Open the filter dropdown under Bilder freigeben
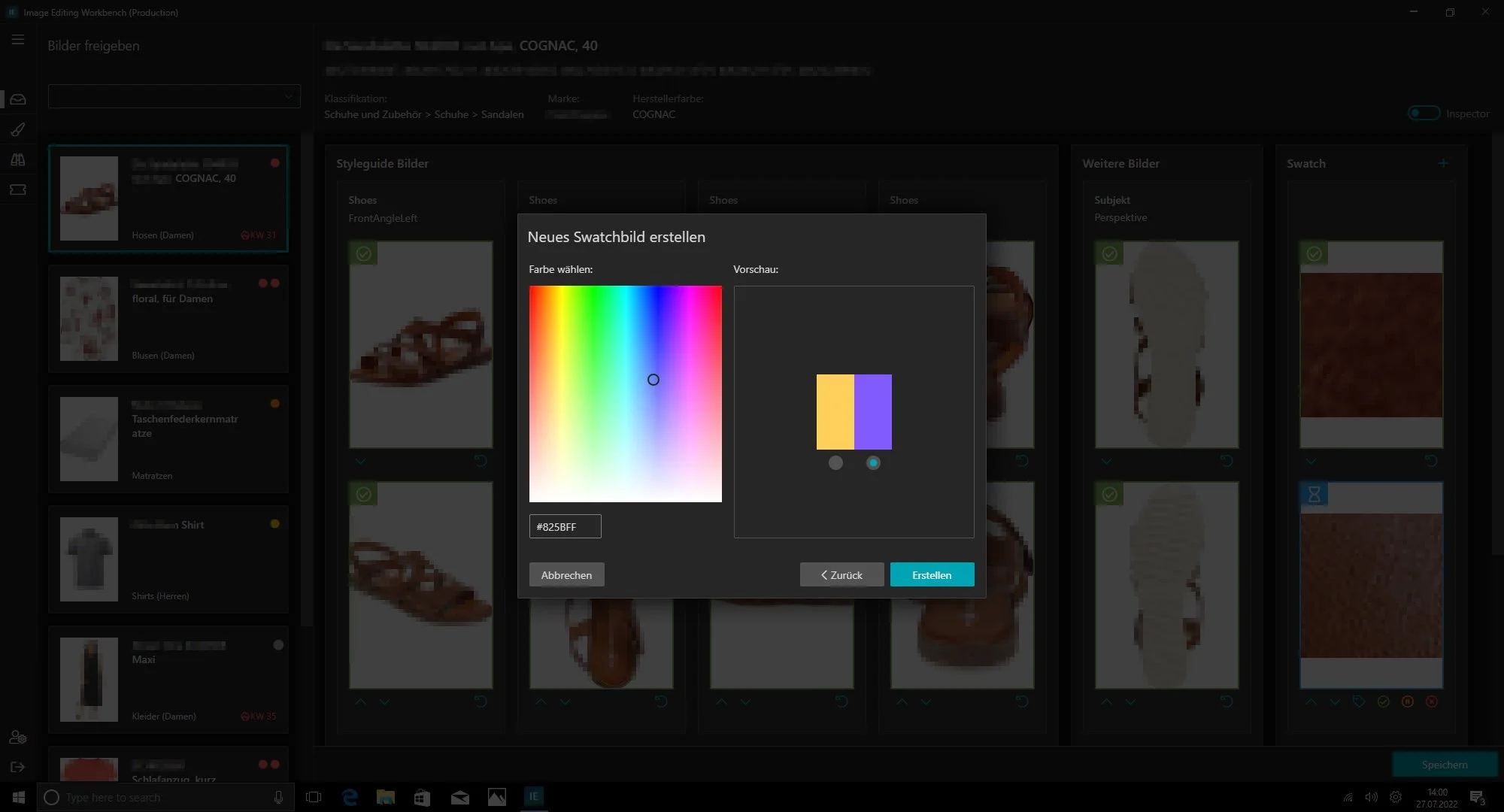This screenshot has height=812, width=1504. click(x=174, y=96)
